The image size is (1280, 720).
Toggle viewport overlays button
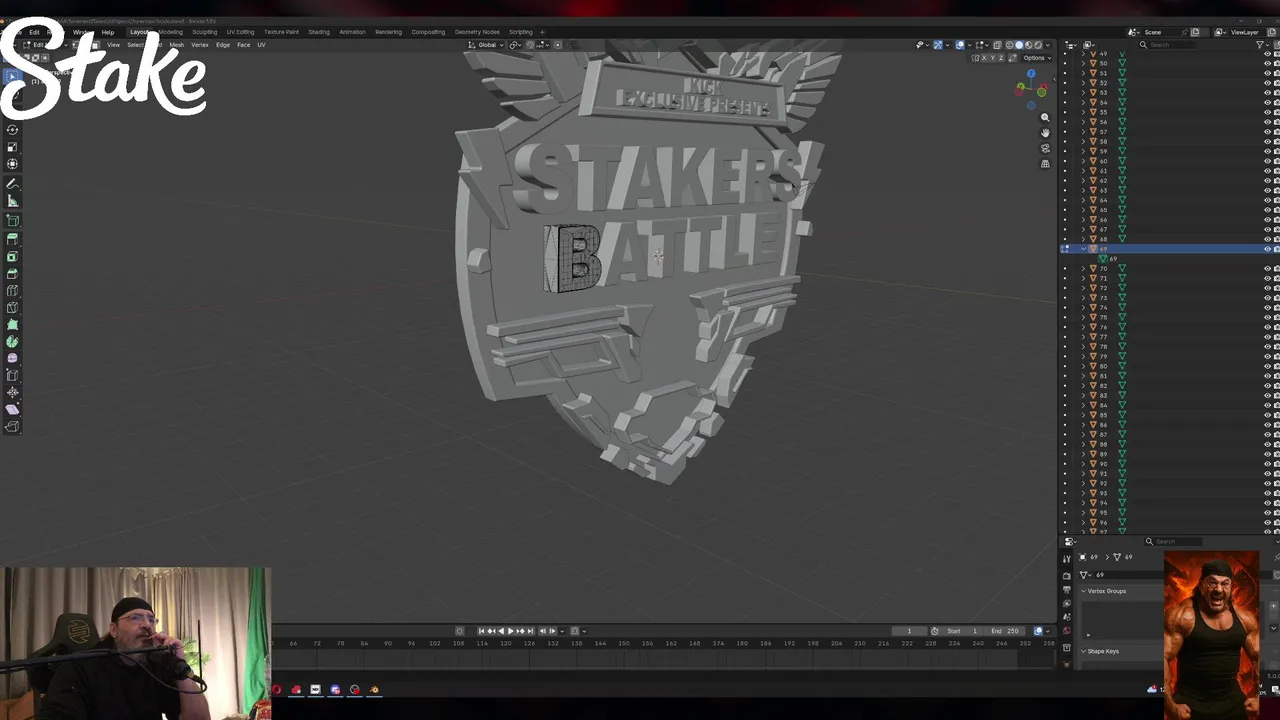point(961,45)
